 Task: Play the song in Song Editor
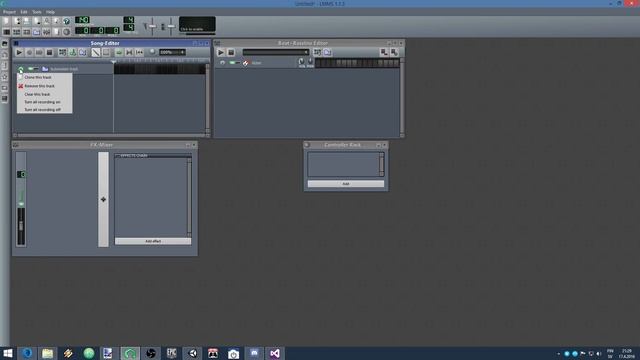[19, 52]
